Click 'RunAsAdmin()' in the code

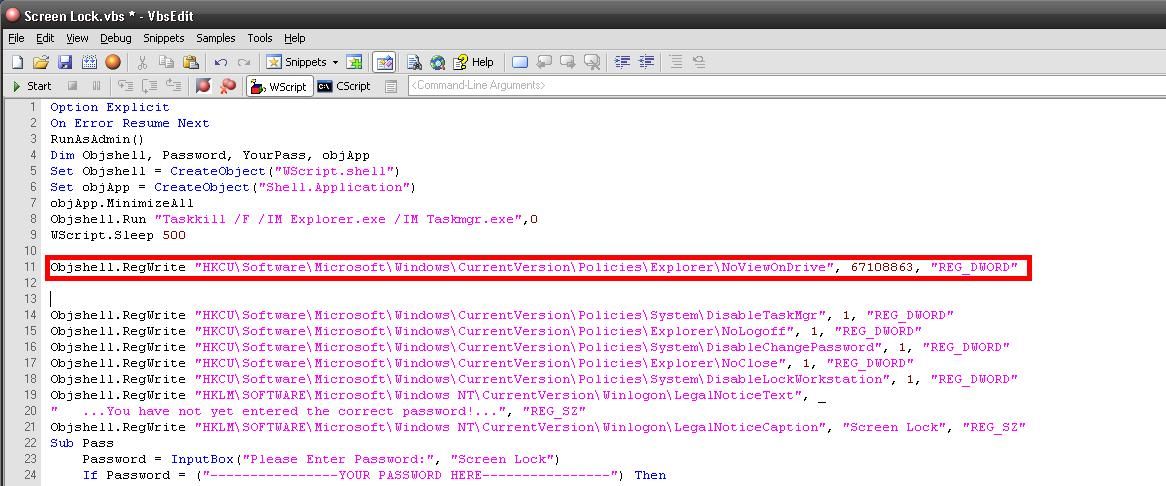(x=97, y=139)
